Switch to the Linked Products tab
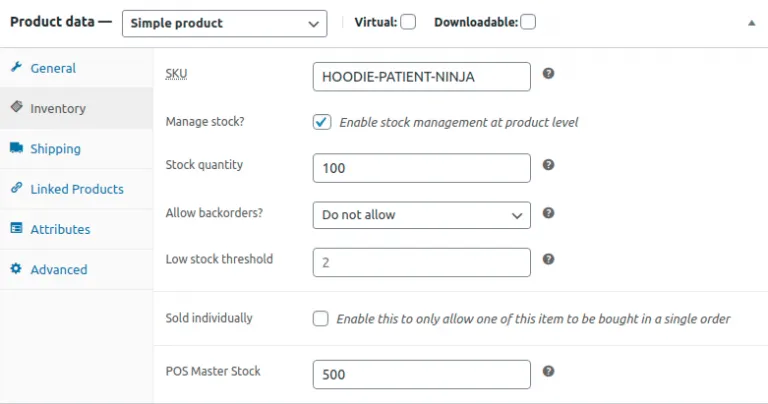The width and height of the screenshot is (768, 404). [77, 189]
